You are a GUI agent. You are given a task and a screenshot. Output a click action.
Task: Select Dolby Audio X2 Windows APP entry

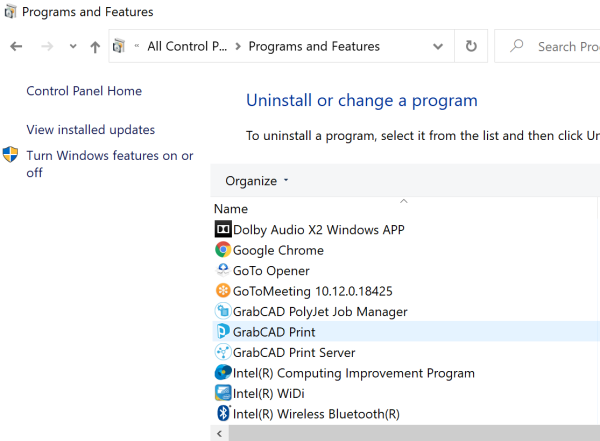319,230
